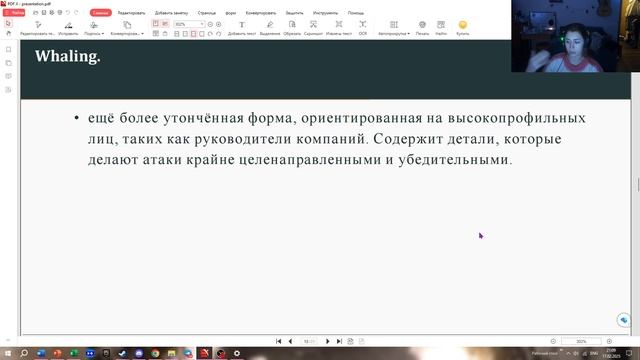Open the Помощь menu
The width and height of the screenshot is (640, 360).
356,13
